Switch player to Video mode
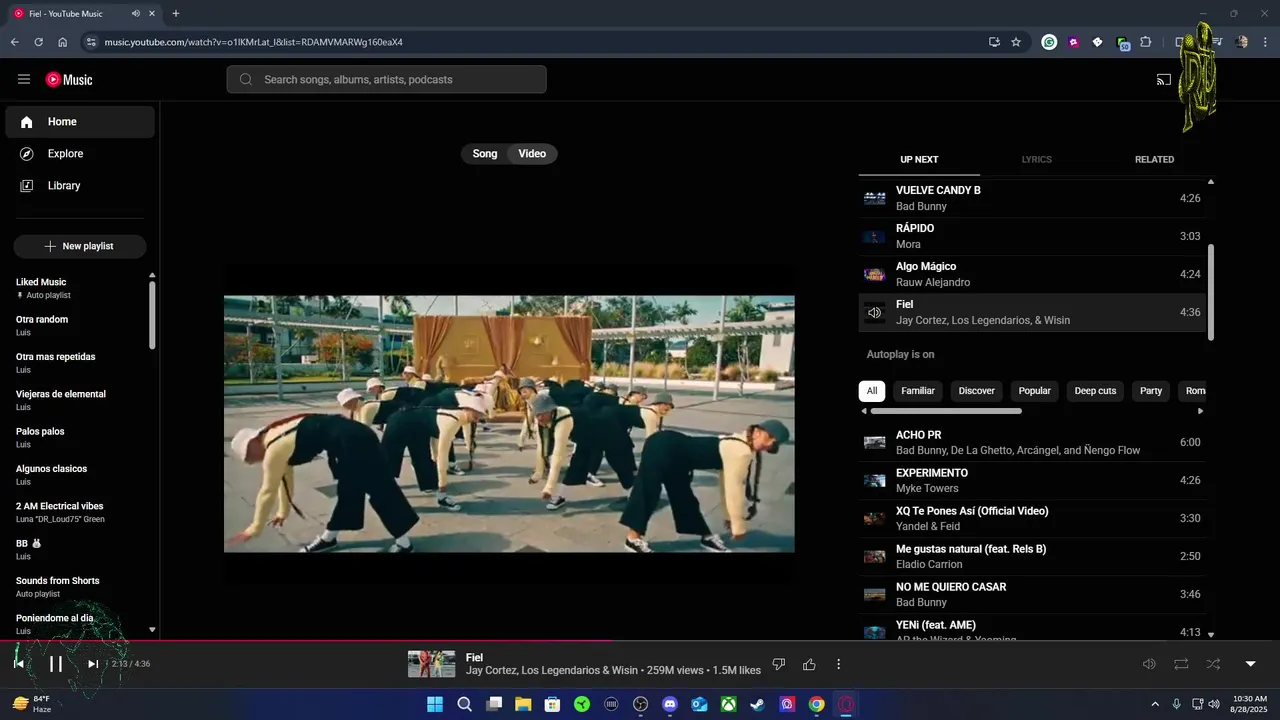 pos(532,154)
